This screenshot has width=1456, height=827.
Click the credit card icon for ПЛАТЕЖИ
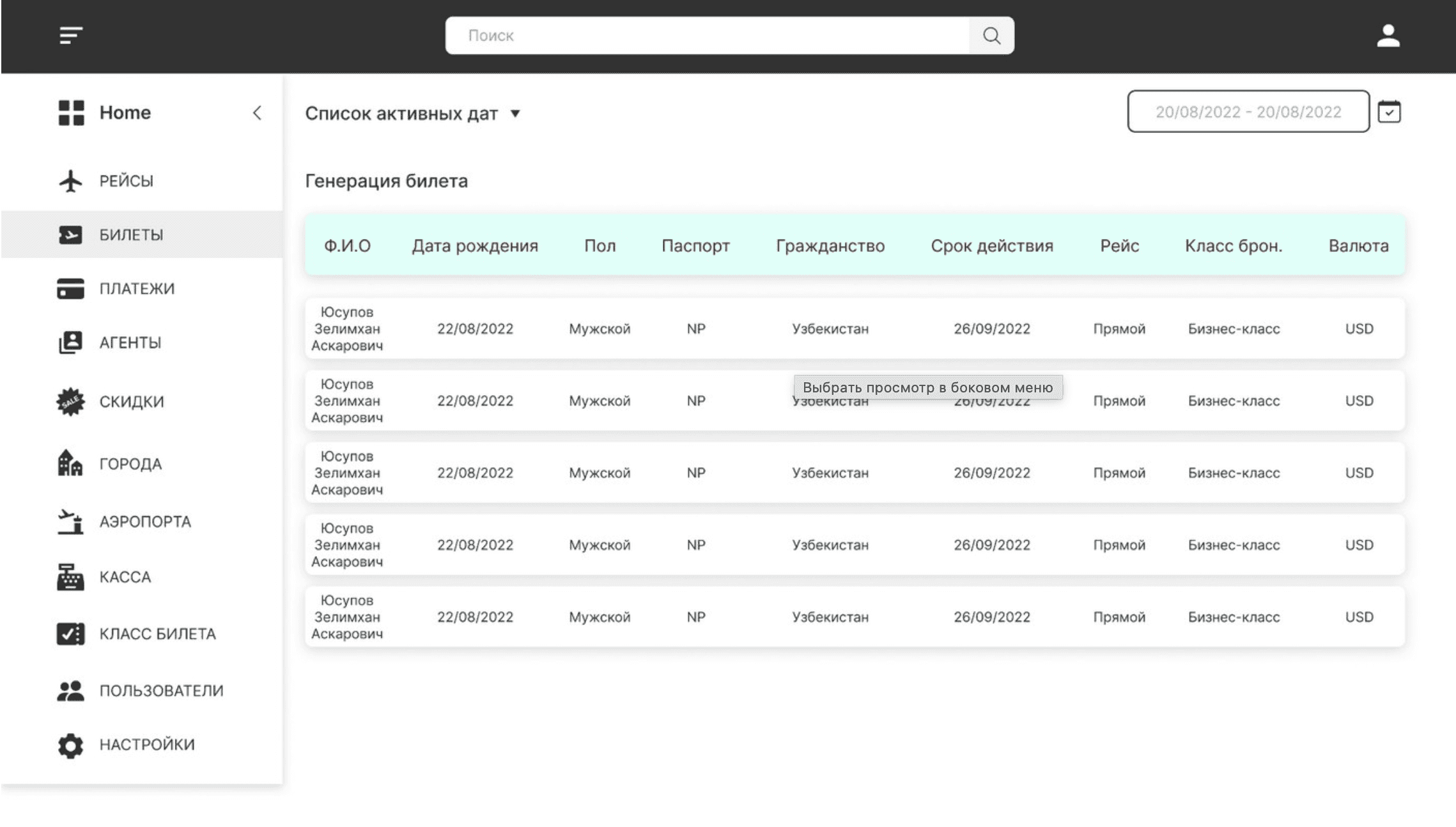(x=70, y=288)
